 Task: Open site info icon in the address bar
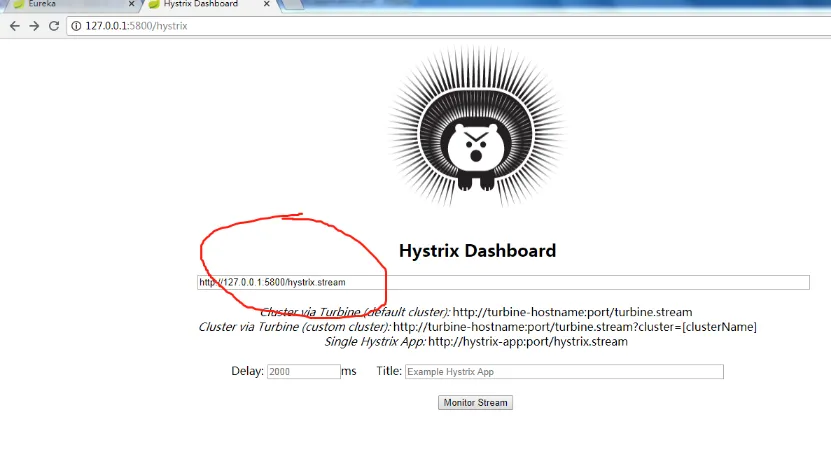[76, 26]
